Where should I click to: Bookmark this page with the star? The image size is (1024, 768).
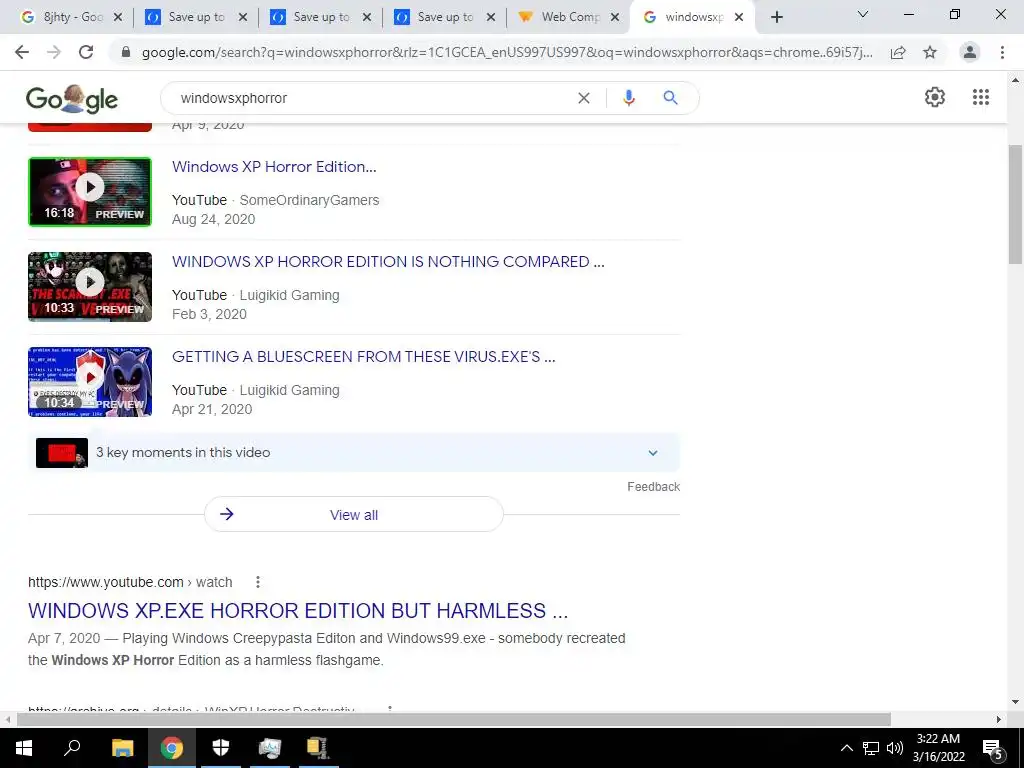click(930, 53)
